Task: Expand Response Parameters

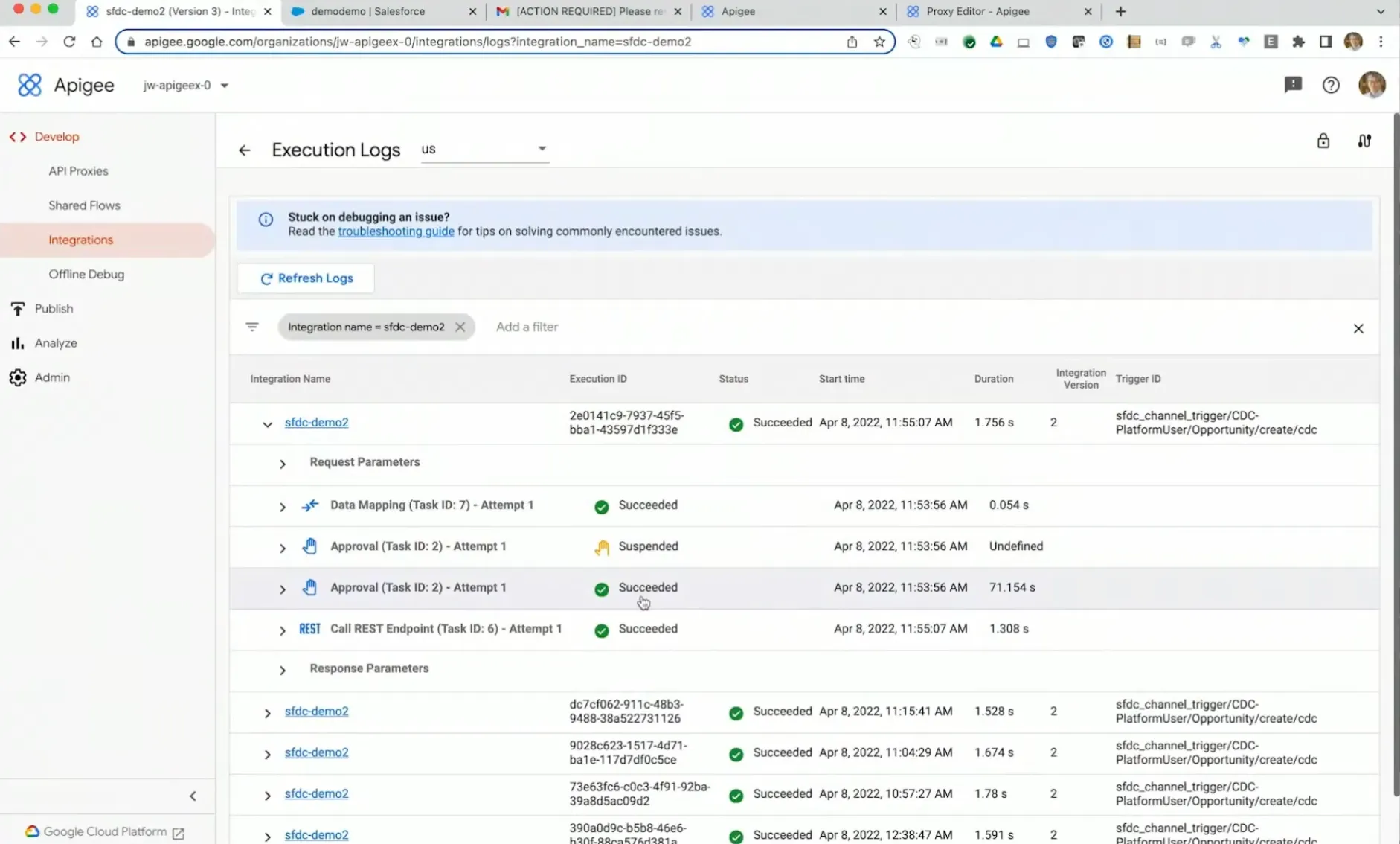Action: coord(282,670)
